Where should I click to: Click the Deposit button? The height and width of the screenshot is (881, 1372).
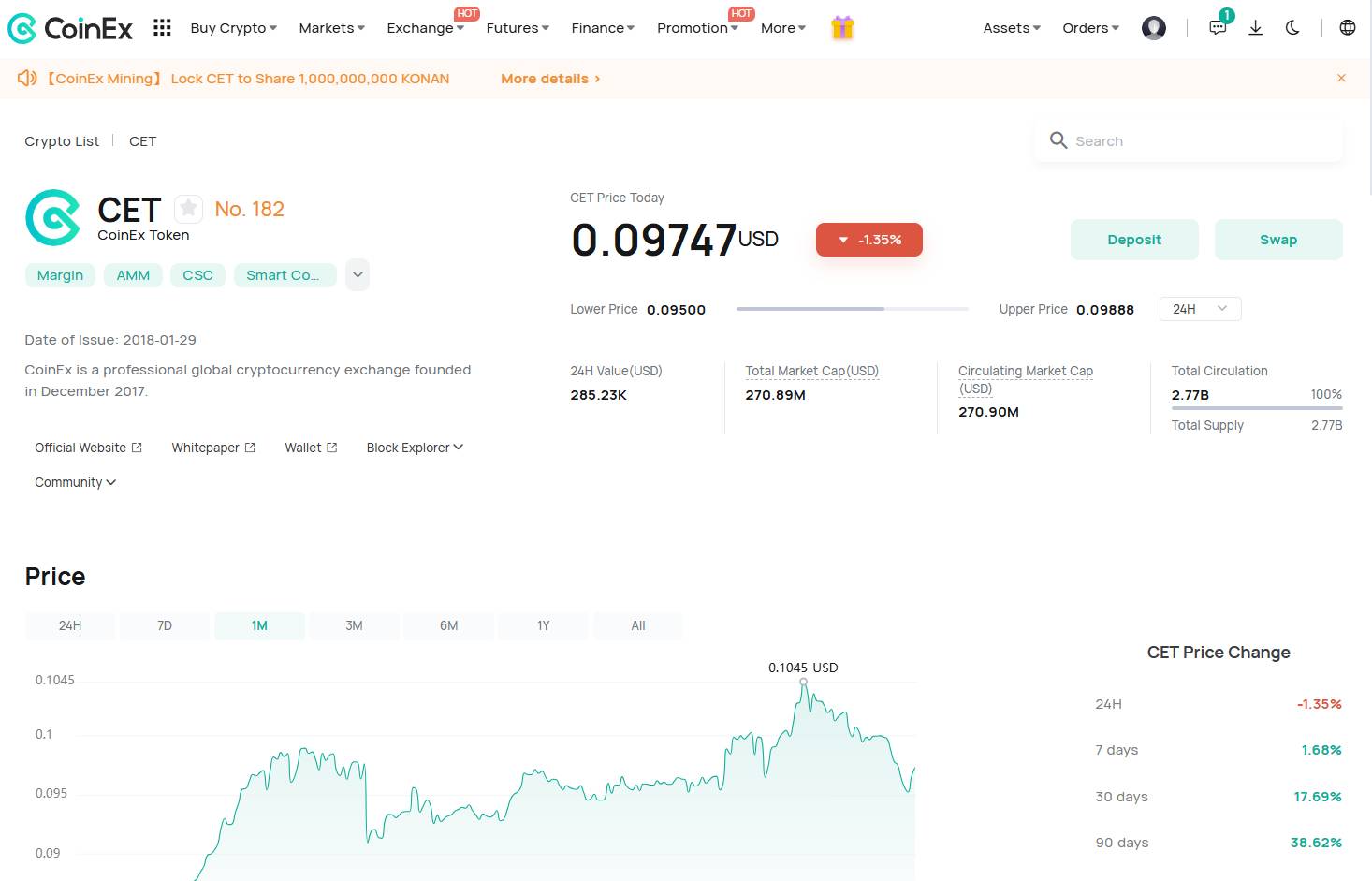pos(1134,240)
